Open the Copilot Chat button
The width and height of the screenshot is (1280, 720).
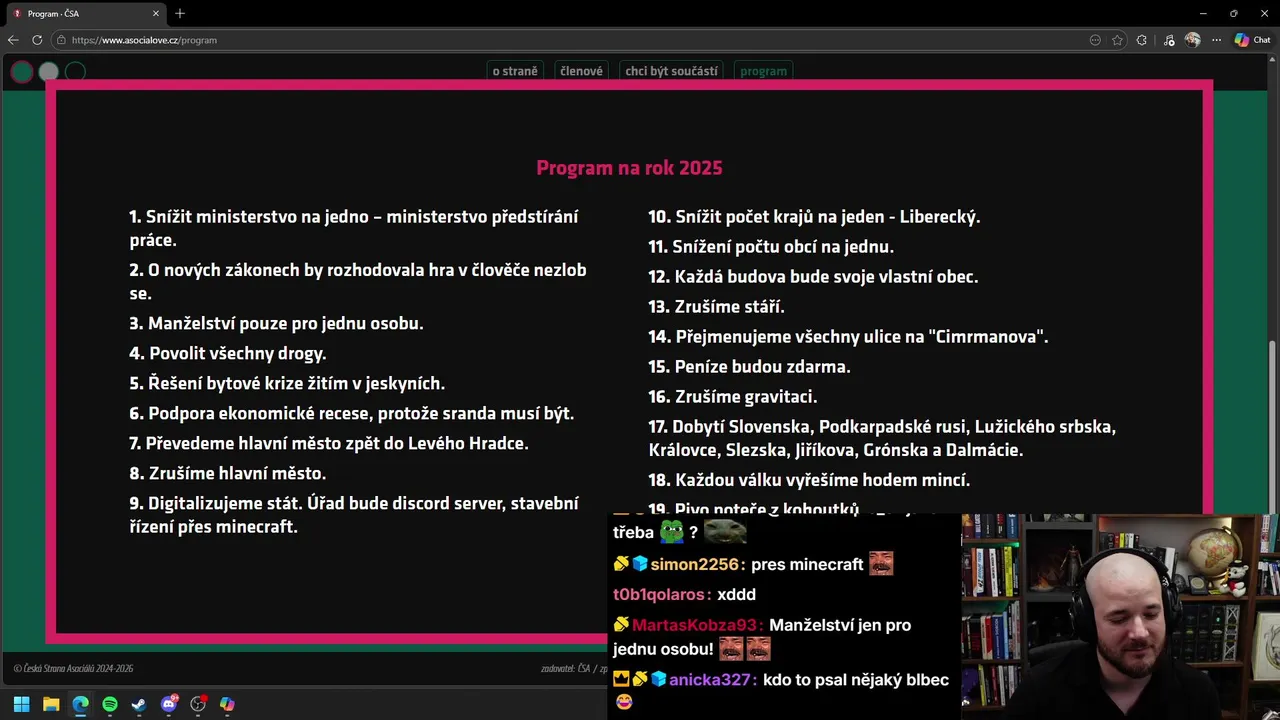1253,40
